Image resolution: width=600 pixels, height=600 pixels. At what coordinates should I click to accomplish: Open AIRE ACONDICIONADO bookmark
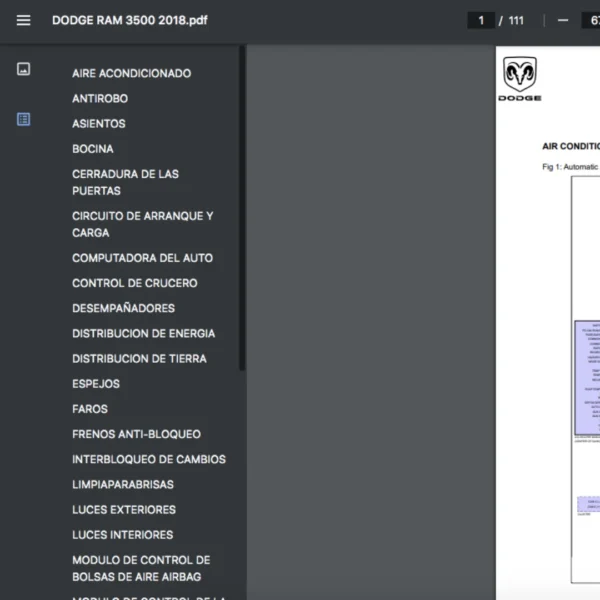coord(131,73)
